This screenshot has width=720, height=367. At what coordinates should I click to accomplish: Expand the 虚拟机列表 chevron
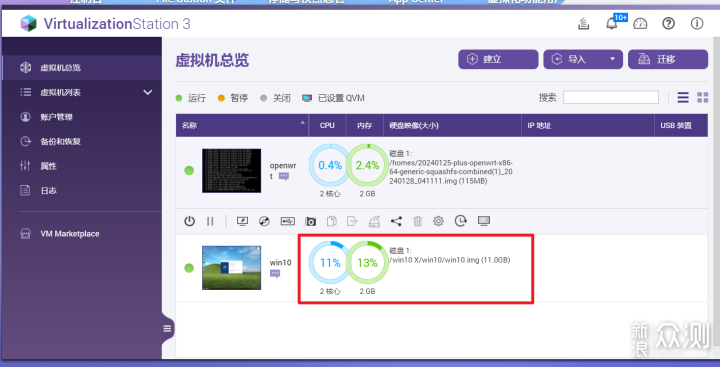click(x=148, y=92)
